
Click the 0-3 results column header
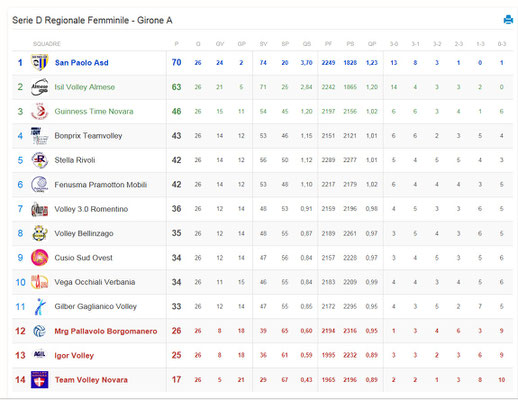(x=502, y=44)
